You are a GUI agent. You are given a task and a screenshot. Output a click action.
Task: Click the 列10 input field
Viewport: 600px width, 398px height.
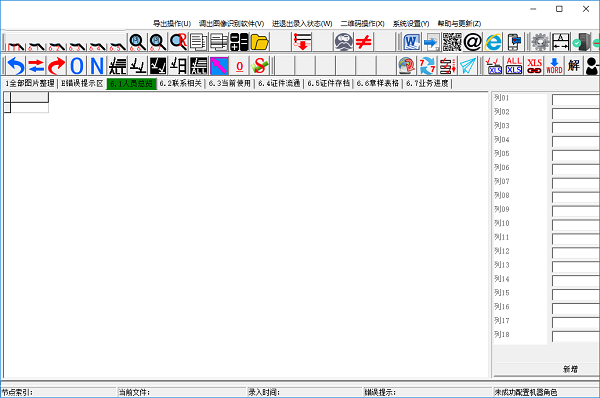click(576, 225)
